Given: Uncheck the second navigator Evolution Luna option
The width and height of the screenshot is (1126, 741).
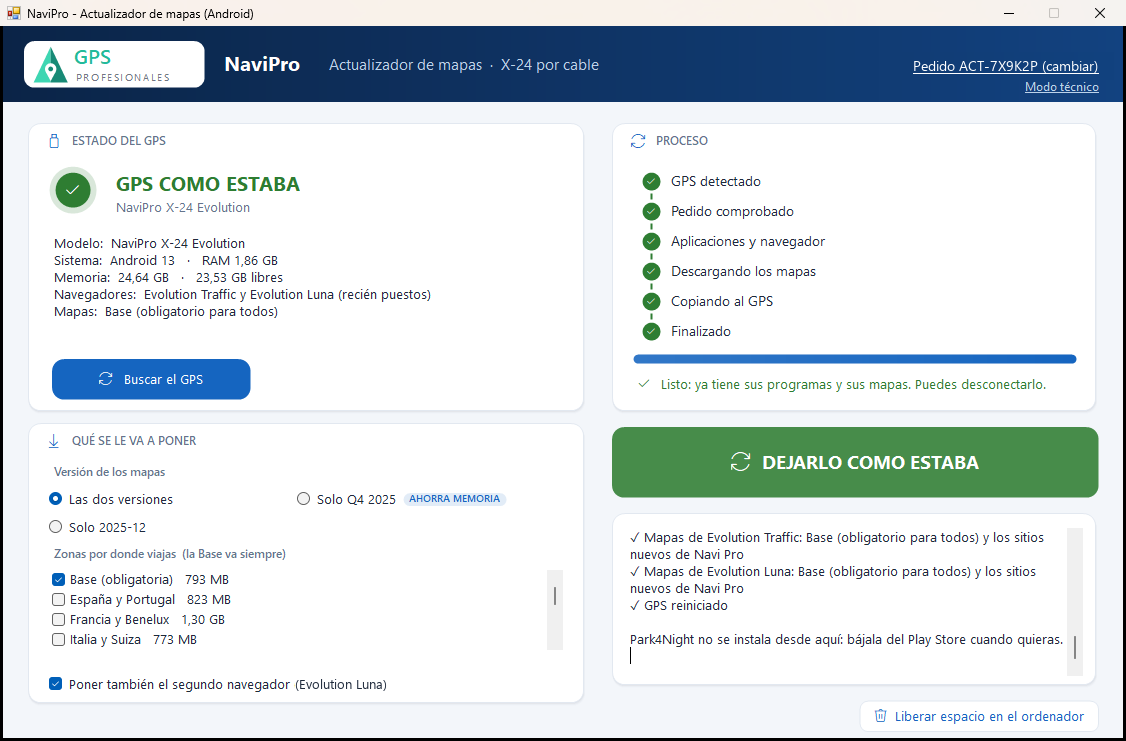Looking at the screenshot, I should click(x=55, y=684).
